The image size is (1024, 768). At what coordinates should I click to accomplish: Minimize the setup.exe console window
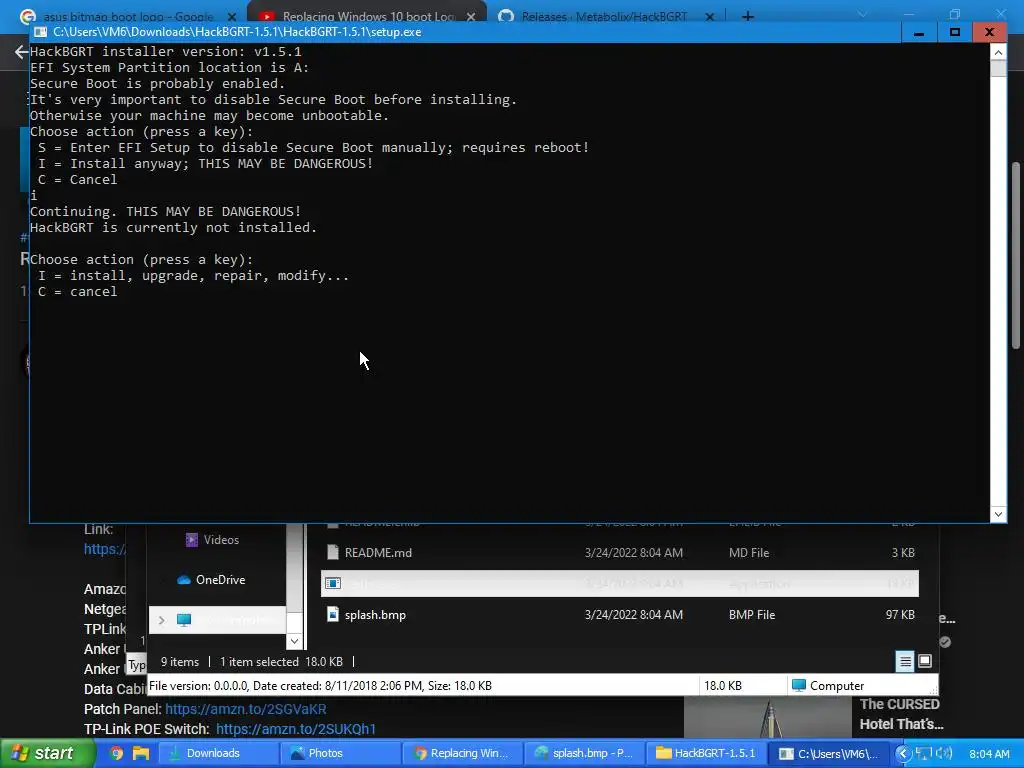tap(919, 32)
